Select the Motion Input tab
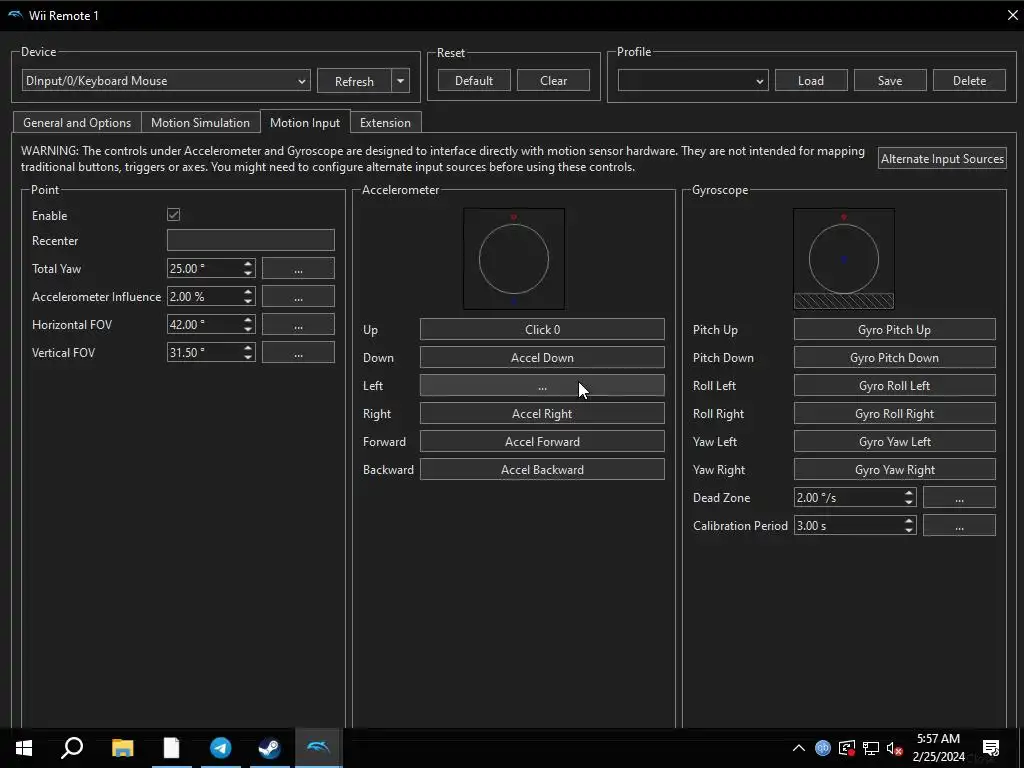Image resolution: width=1024 pixels, height=768 pixels. point(305,122)
